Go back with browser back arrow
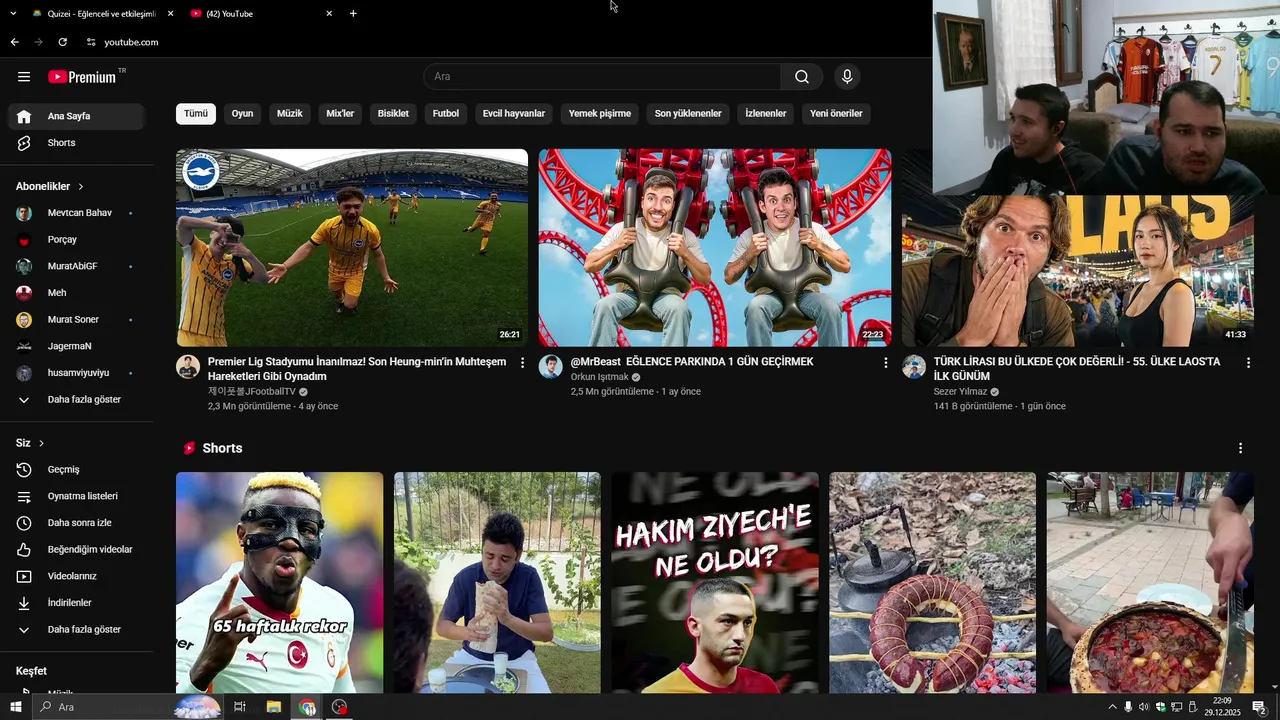The image size is (1280, 720). 14,42
